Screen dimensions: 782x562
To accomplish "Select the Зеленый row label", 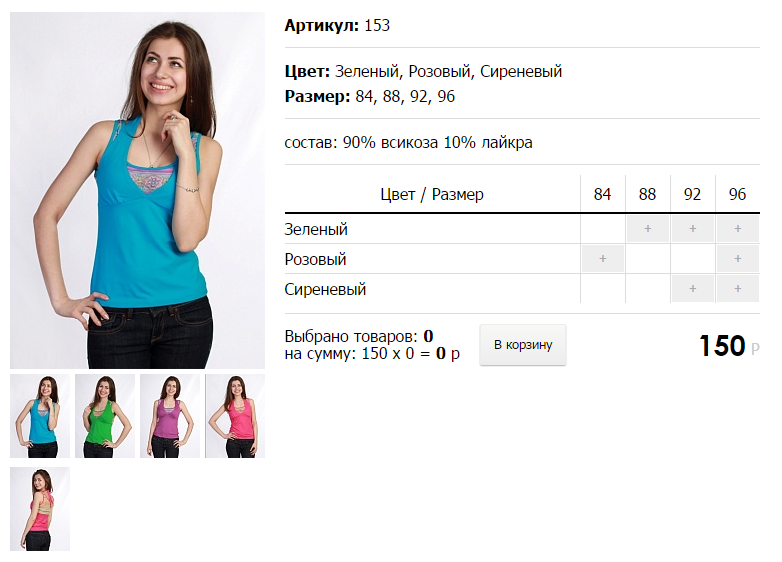I will (316, 229).
